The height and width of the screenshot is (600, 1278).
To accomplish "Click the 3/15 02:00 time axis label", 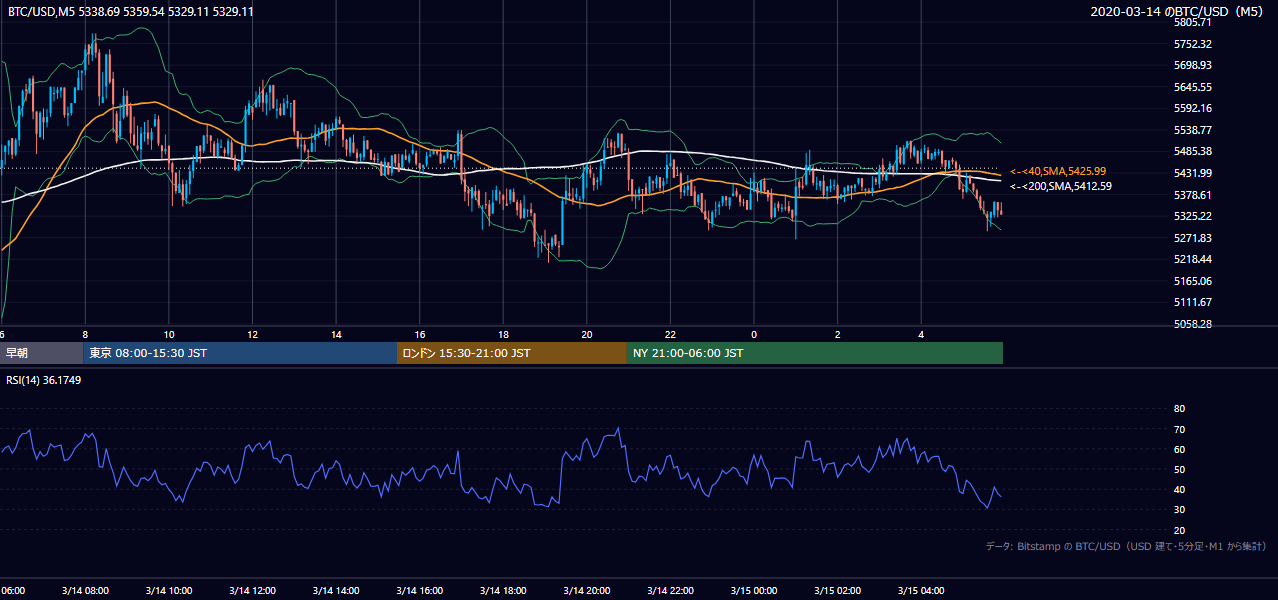I will pos(837,590).
